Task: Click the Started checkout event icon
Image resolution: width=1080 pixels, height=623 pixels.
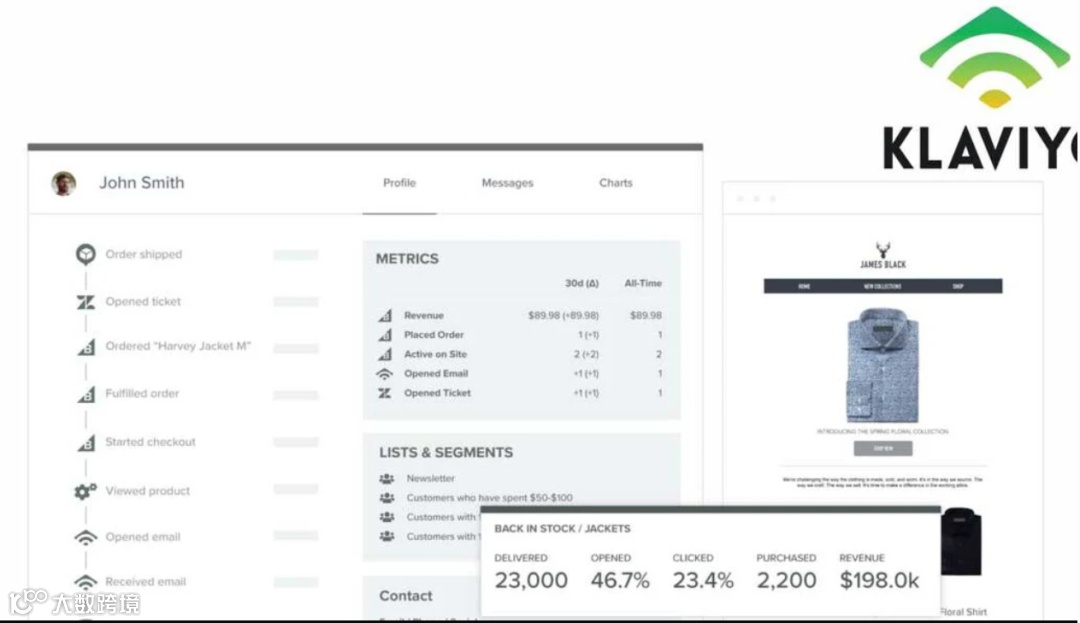Action: pyautogui.click(x=86, y=442)
